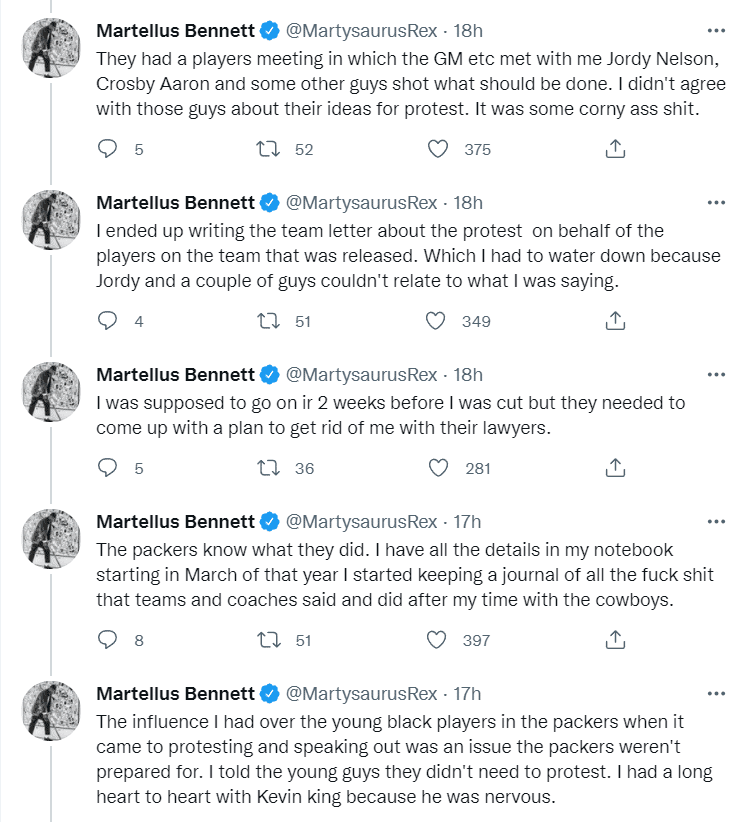This screenshot has width=749, height=822.
Task: Like the tweet with 349 likes
Action: coord(437,321)
